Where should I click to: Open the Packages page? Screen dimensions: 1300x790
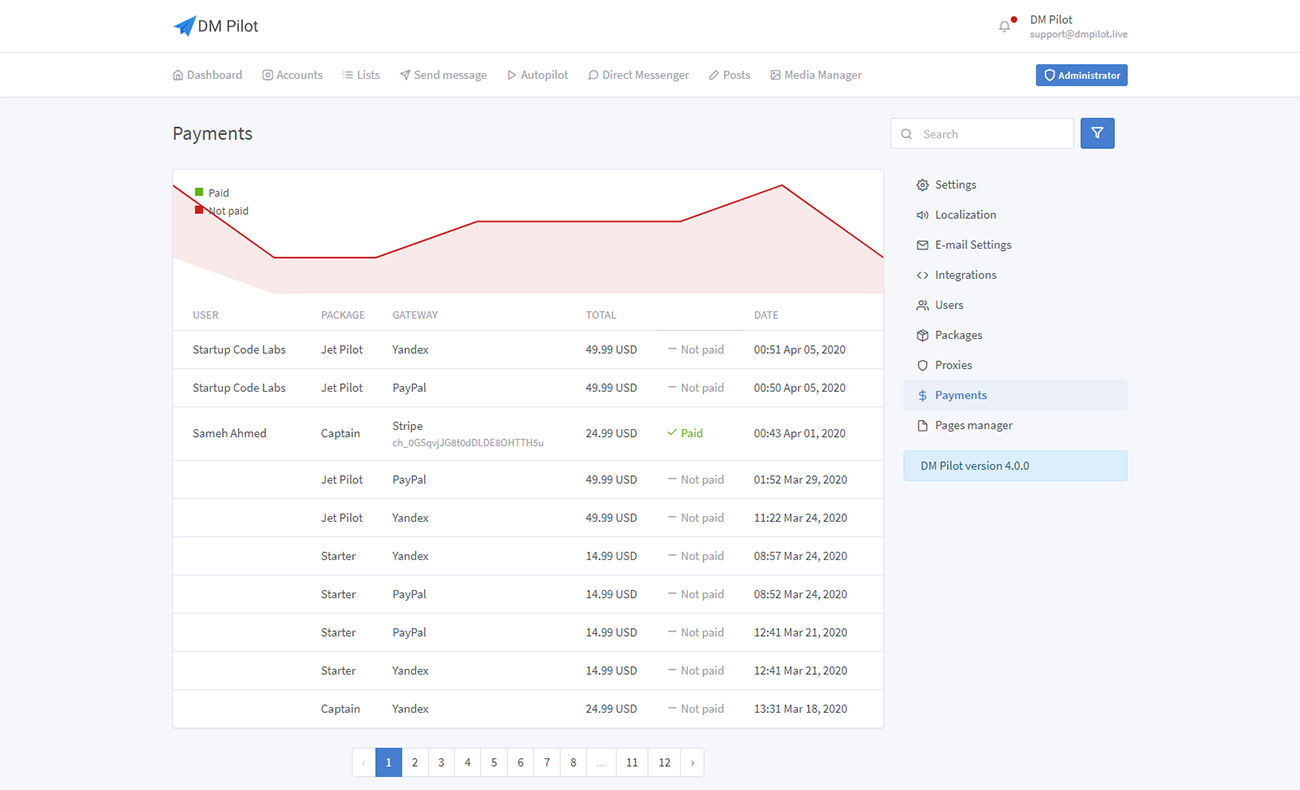point(1015,335)
